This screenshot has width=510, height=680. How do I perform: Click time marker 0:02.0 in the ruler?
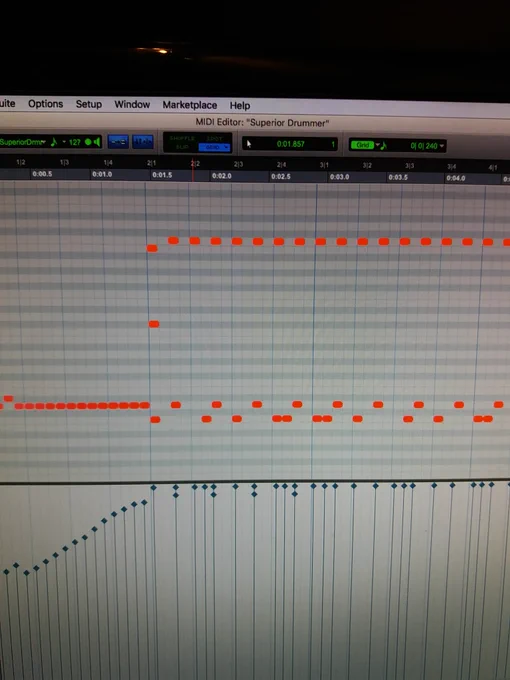click(x=222, y=176)
